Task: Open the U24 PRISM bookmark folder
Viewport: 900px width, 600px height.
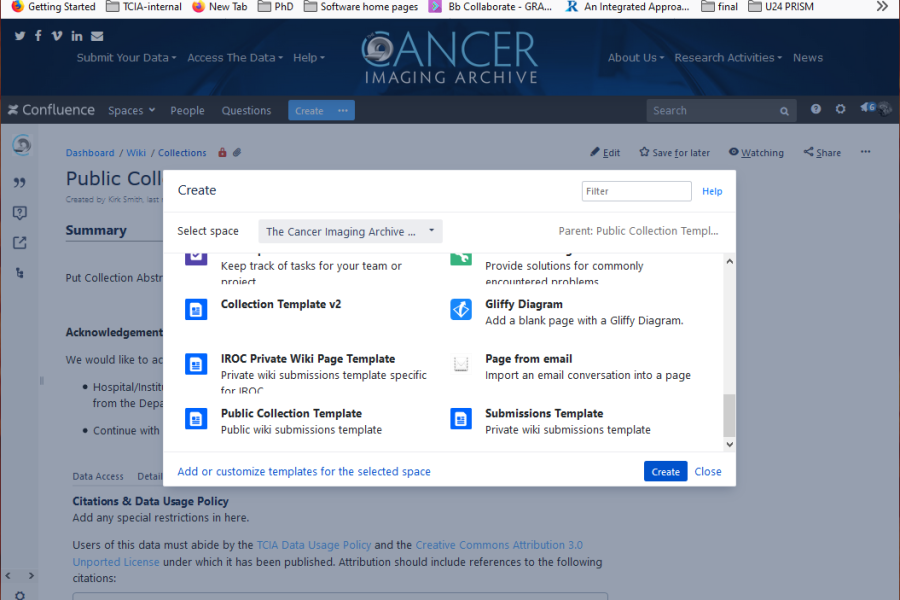Action: [781, 6]
